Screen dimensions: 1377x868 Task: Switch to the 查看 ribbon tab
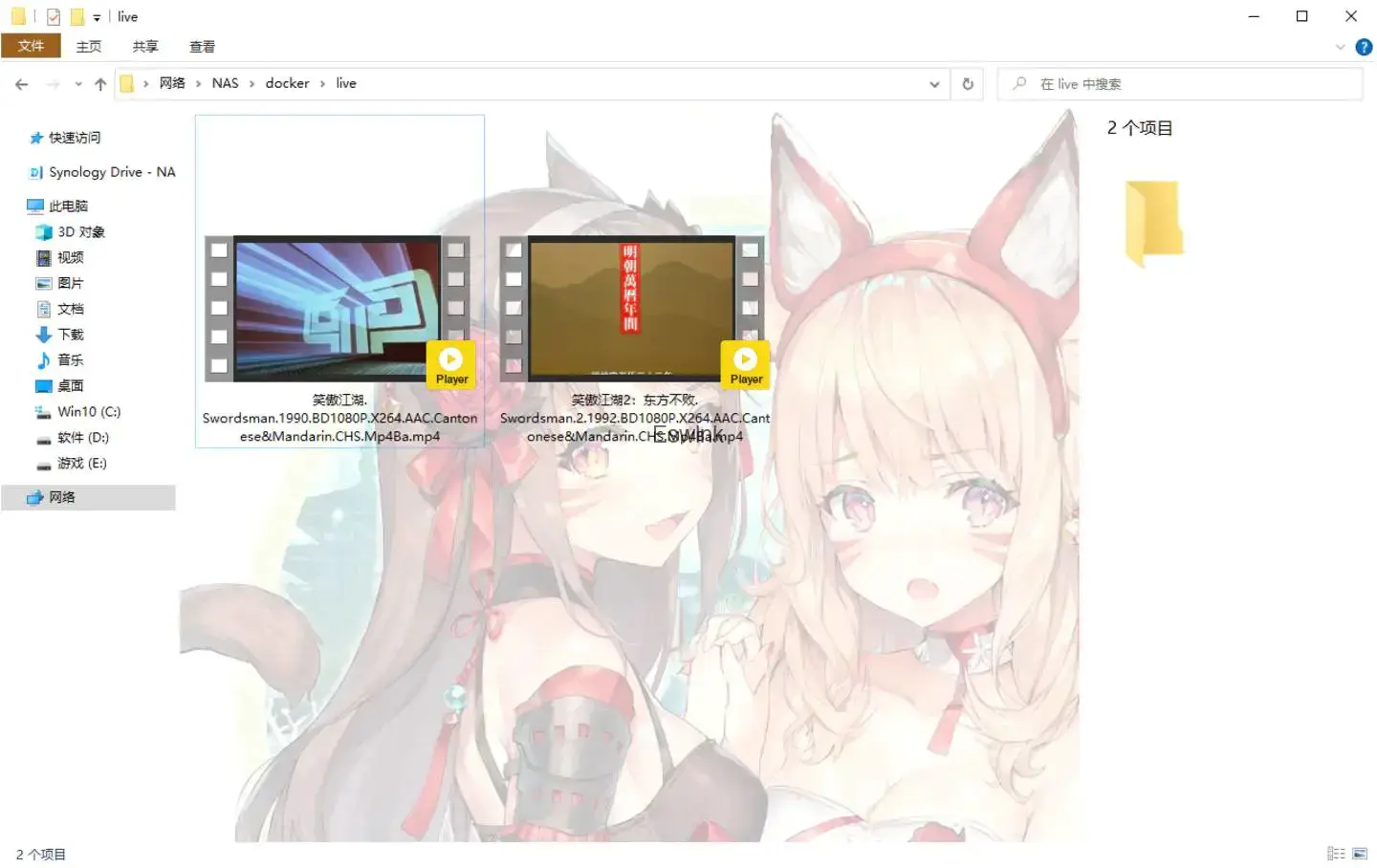202,46
